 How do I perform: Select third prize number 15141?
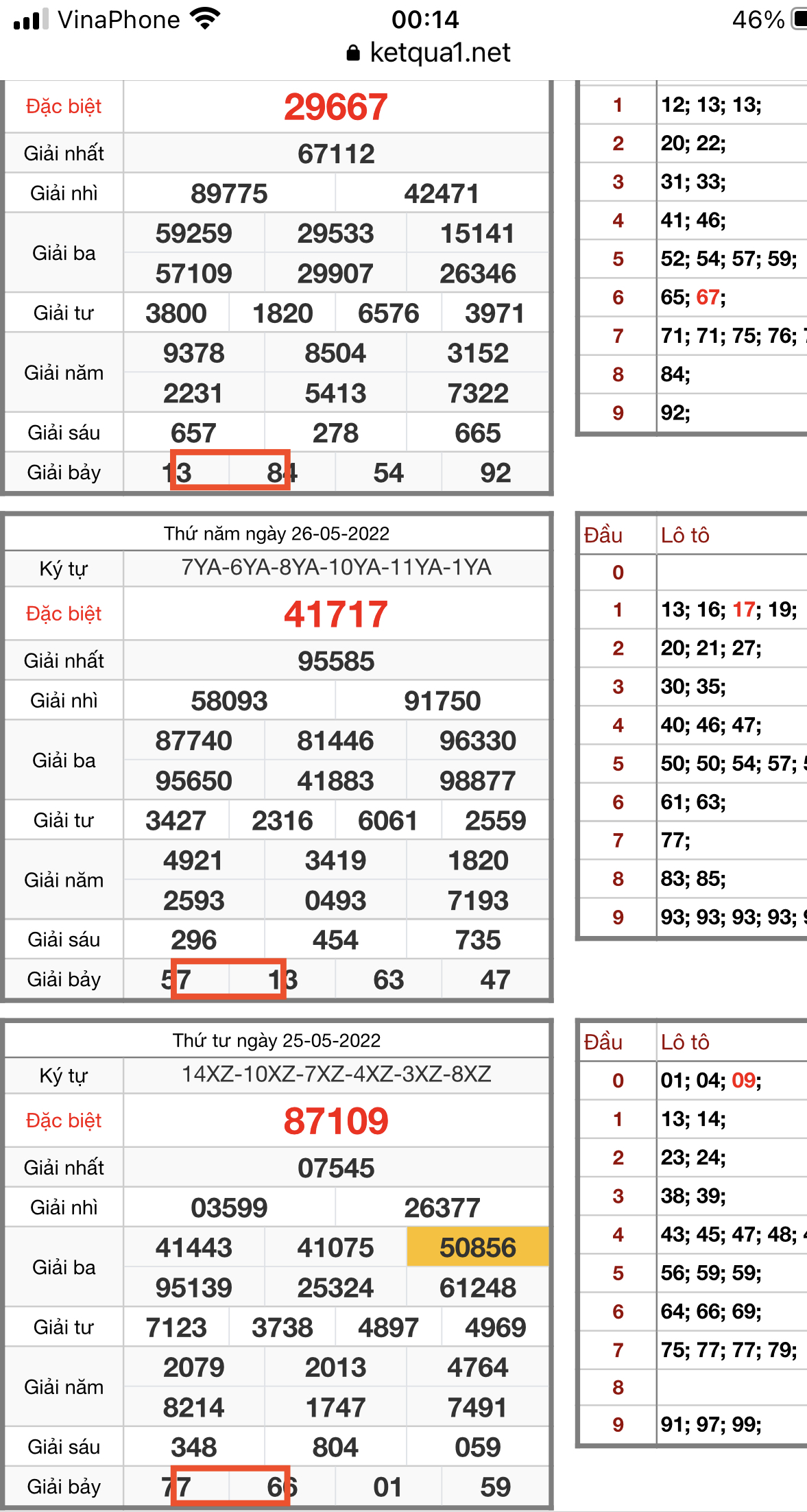pyautogui.click(x=477, y=233)
